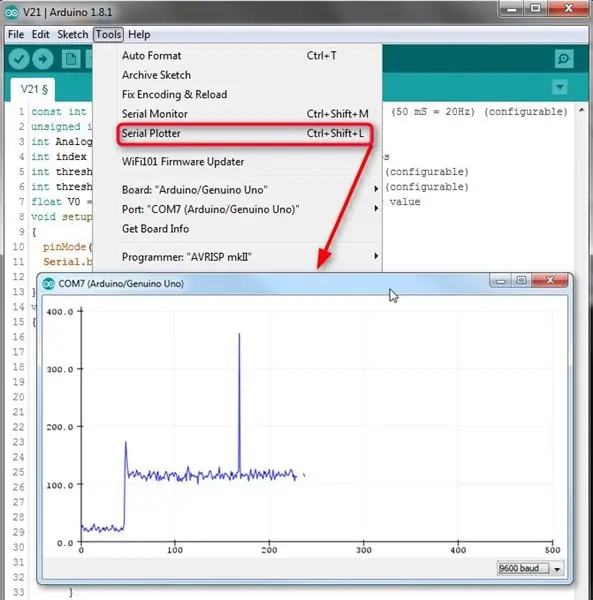The width and height of the screenshot is (593, 600).
Task: Click the Arduino logo in main title bar
Action: [11, 13]
